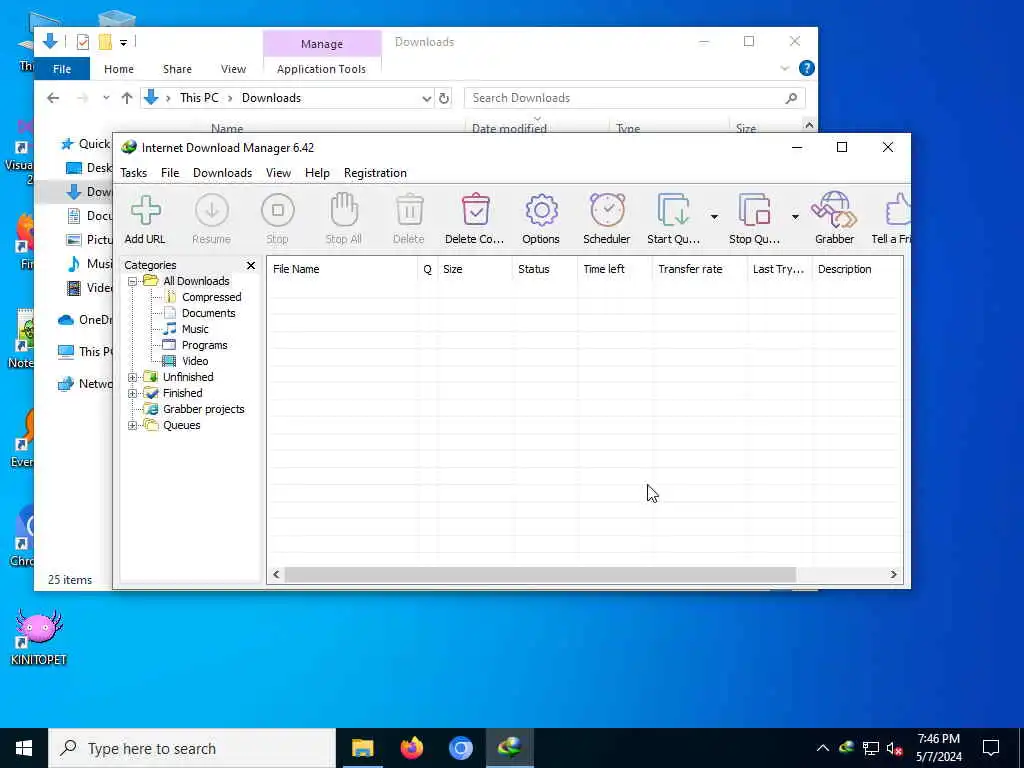Sort by Time left column header
Viewport: 1024px width, 768px height.
point(615,269)
